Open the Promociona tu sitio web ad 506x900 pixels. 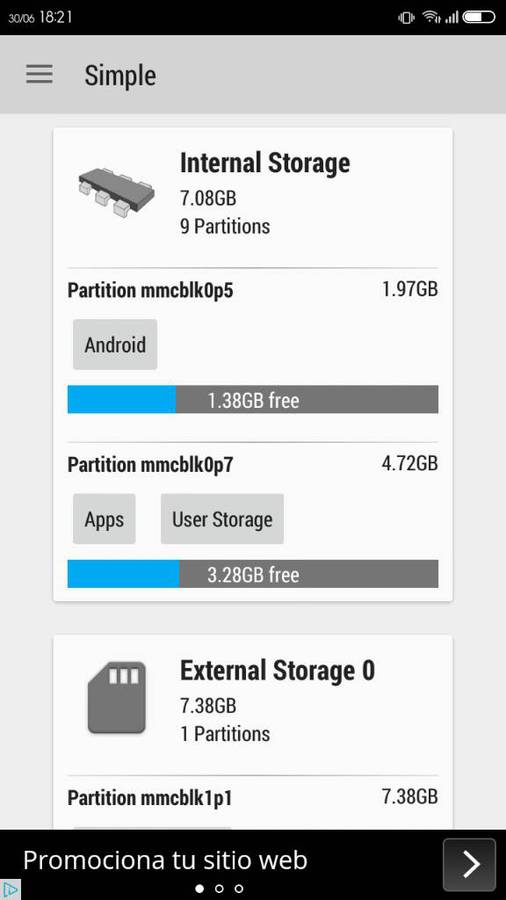[x=165, y=860]
